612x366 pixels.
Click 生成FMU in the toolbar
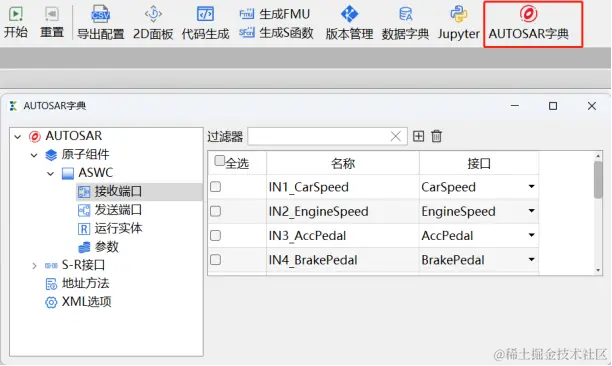[275, 14]
